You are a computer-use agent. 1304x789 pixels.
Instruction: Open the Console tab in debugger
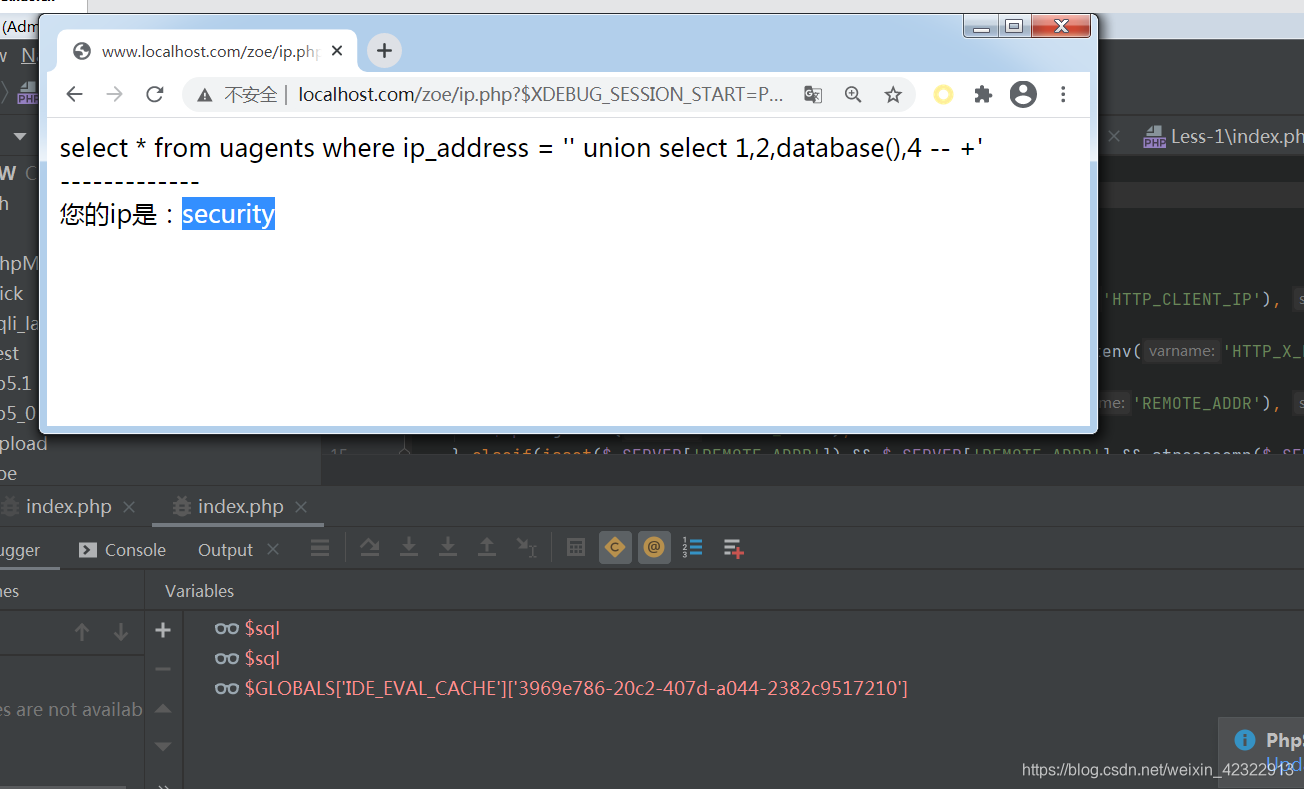(x=122, y=550)
